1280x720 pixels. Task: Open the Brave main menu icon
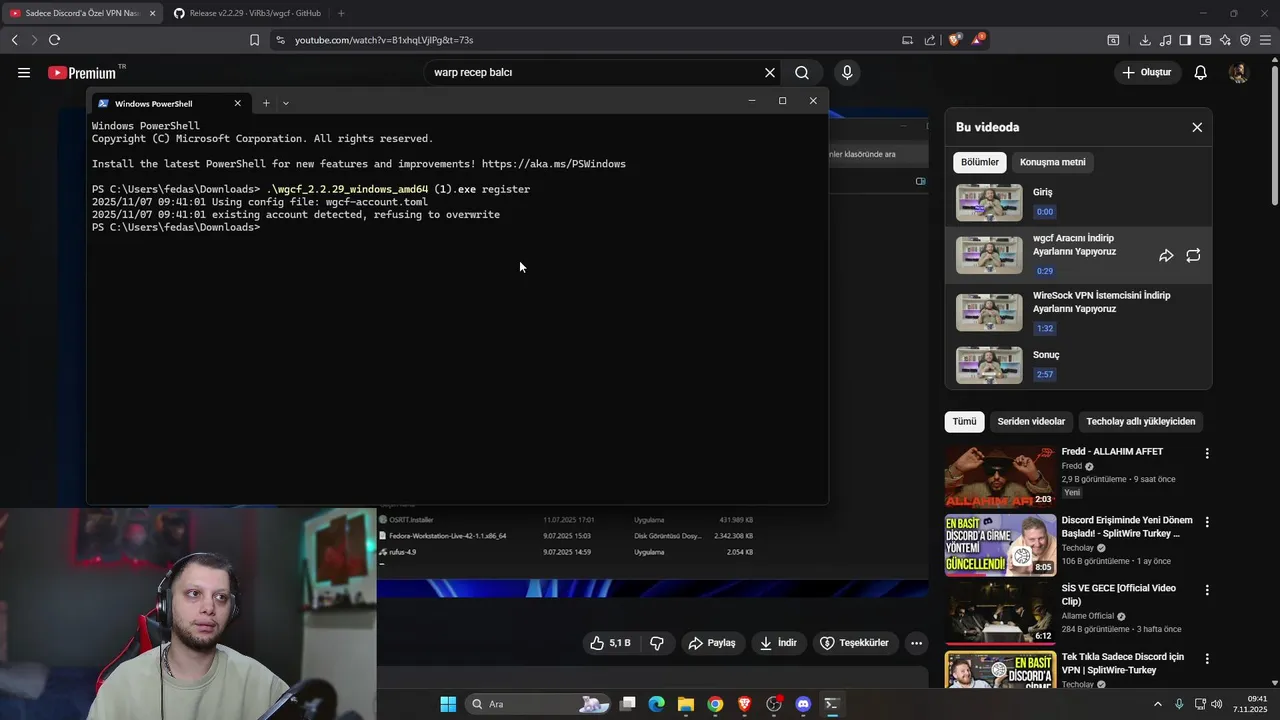pyautogui.click(x=1266, y=40)
